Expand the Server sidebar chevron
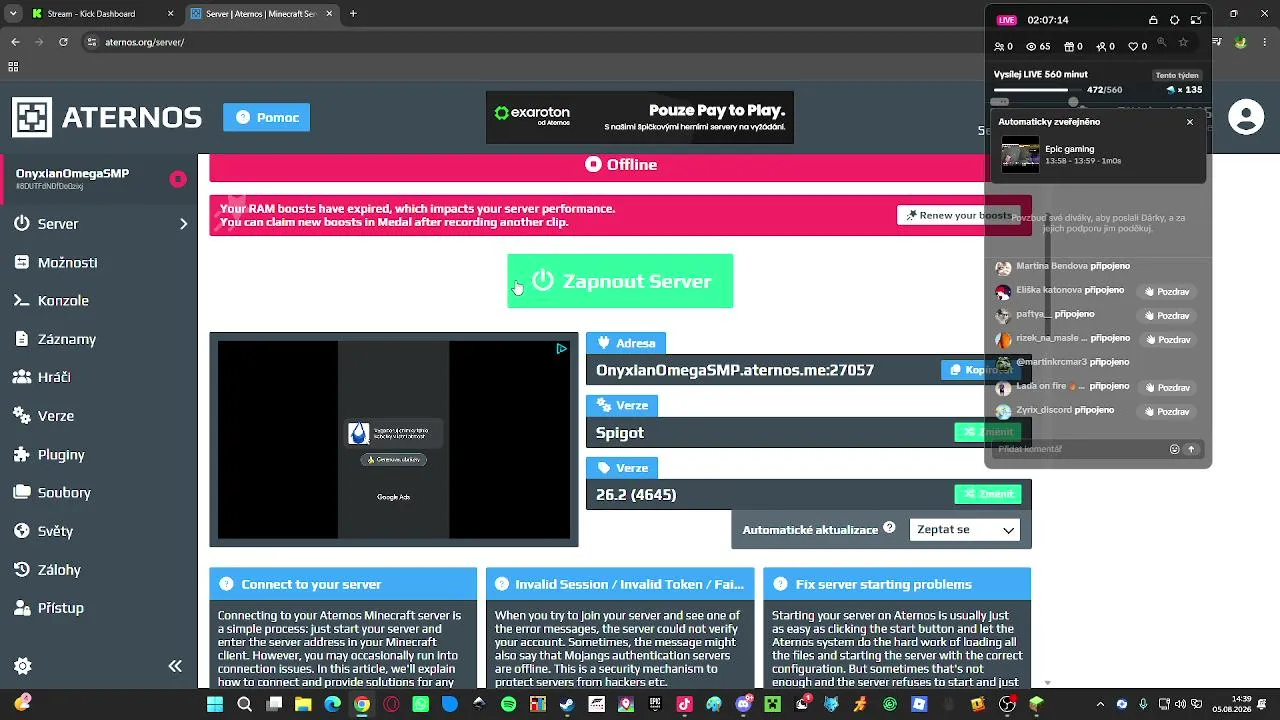1280x720 pixels. (x=183, y=224)
